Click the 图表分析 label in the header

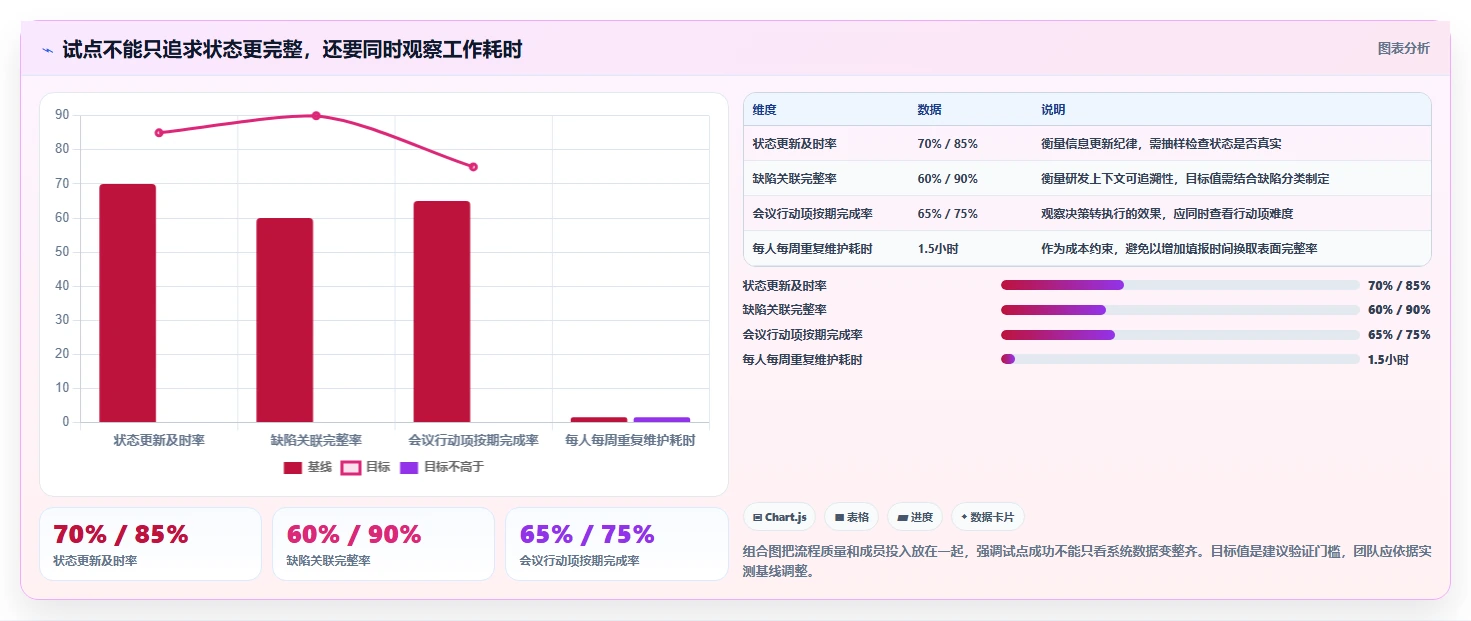click(1404, 48)
